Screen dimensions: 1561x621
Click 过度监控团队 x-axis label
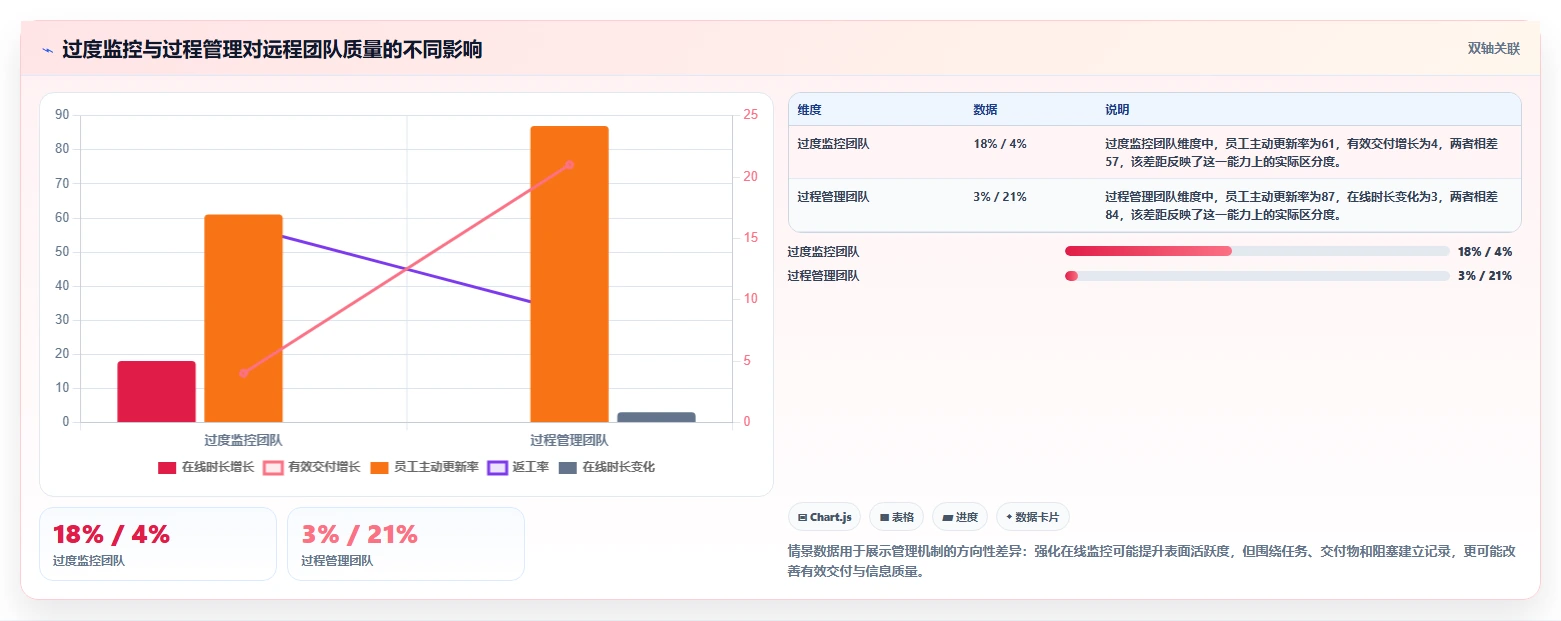243,440
